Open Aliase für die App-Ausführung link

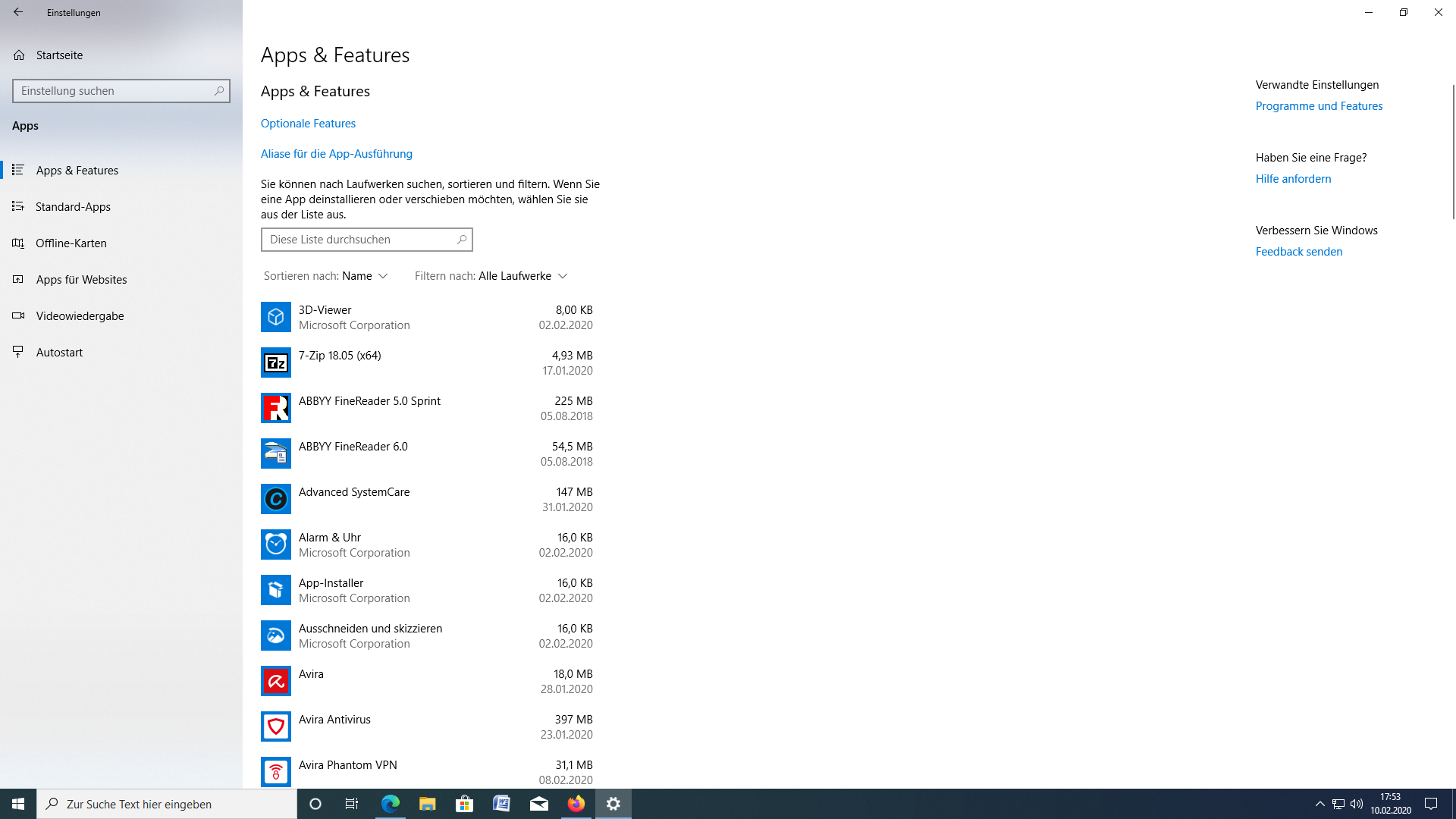(337, 154)
